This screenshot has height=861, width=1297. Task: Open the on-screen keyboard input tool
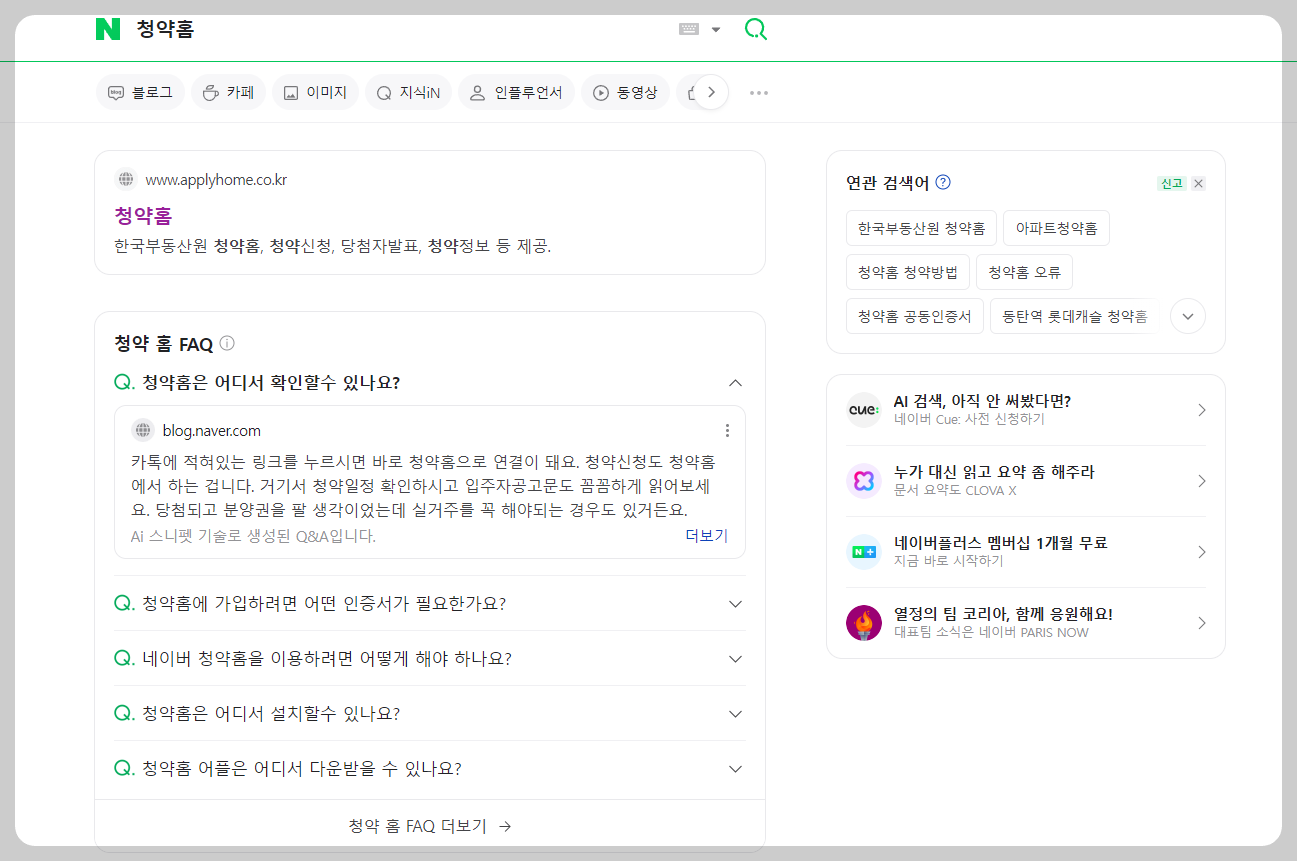688,29
